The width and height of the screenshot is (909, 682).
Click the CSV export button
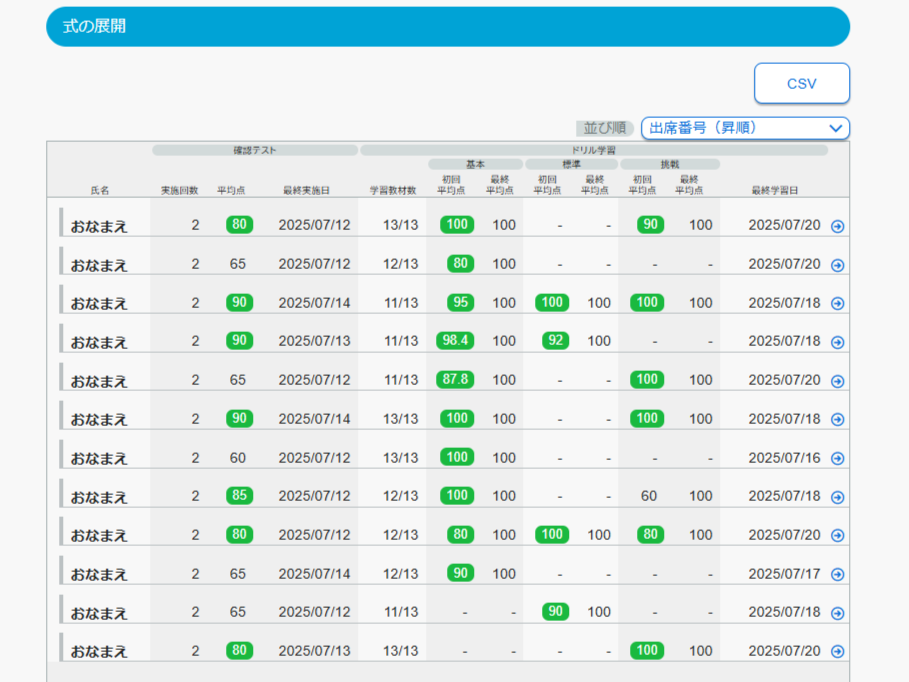(801, 84)
